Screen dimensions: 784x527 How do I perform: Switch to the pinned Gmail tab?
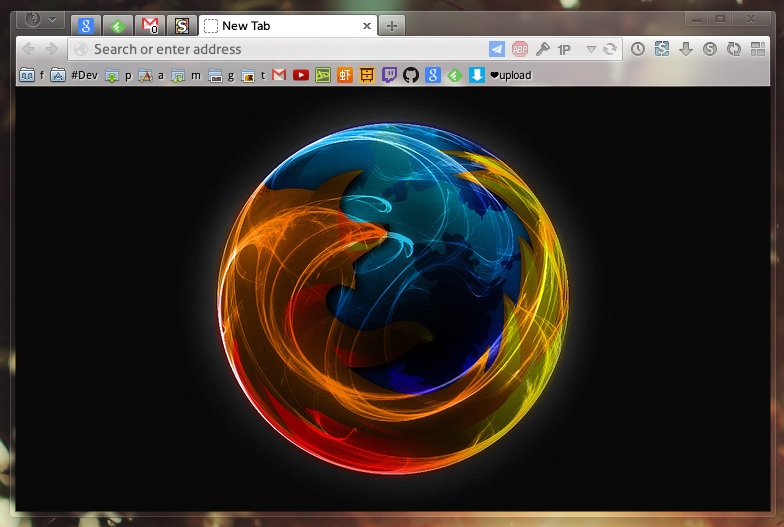[x=150, y=26]
